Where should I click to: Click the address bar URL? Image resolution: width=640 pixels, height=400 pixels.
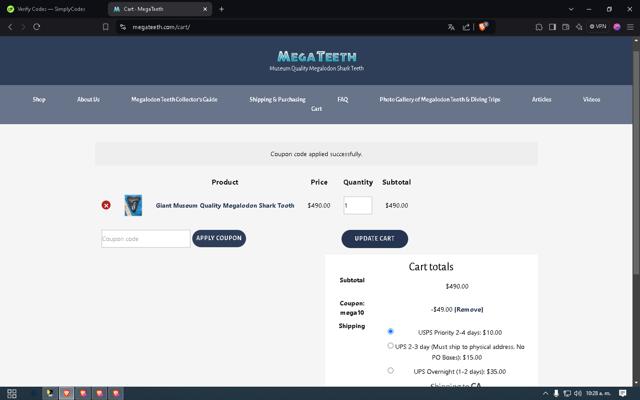pyautogui.click(x=161, y=27)
